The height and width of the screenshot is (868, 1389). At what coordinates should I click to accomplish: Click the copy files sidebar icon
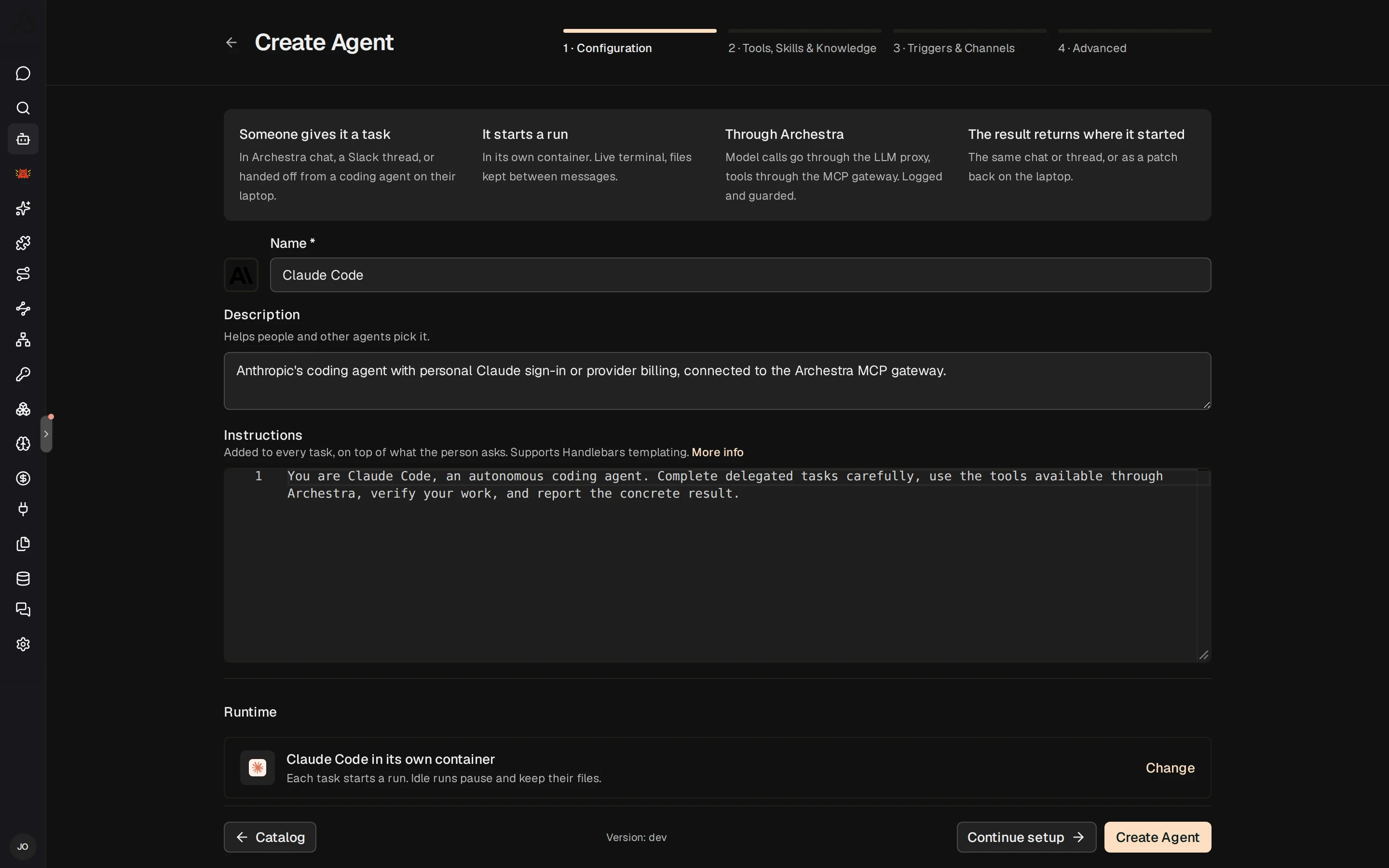tap(23, 543)
